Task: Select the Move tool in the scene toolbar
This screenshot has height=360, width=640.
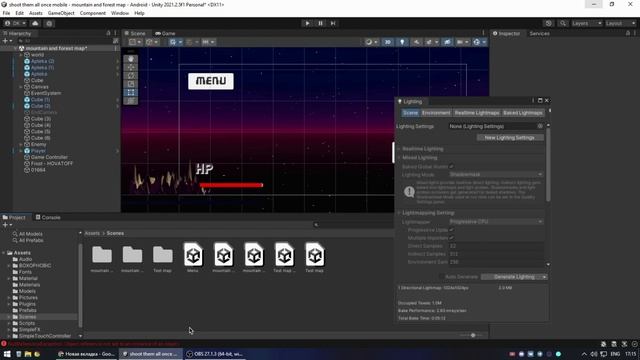Action: [131, 67]
